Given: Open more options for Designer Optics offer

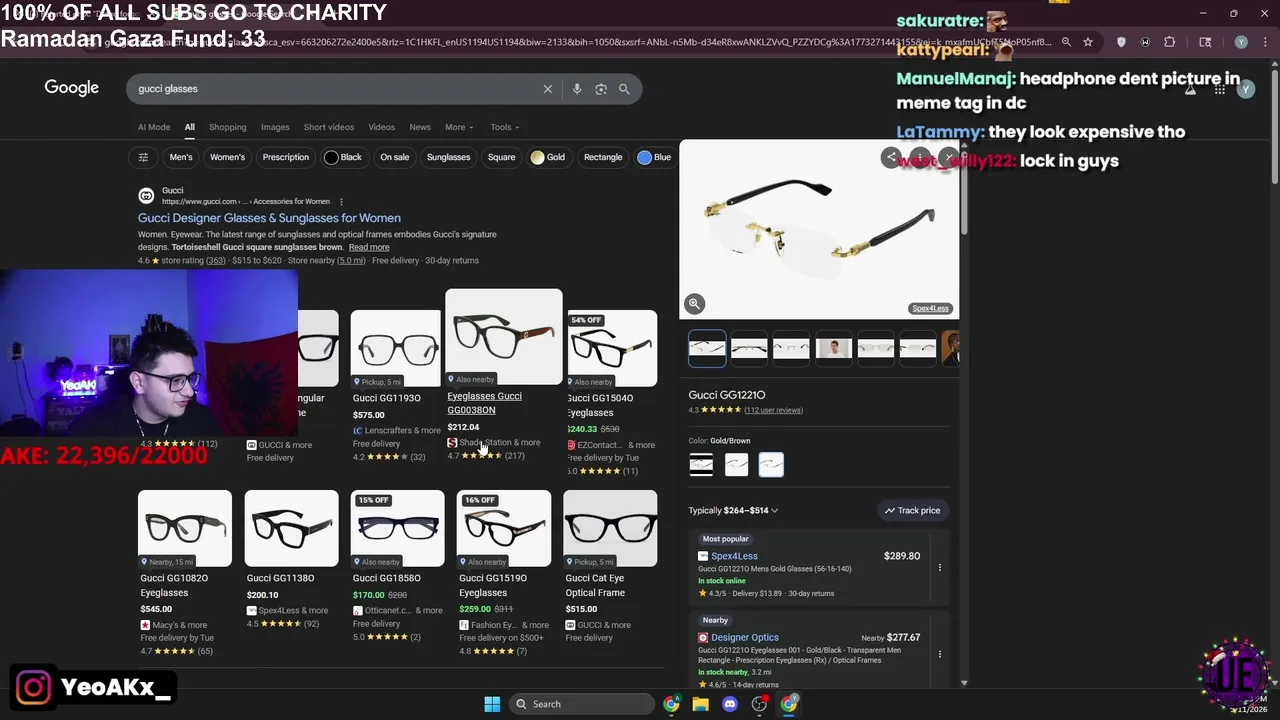Looking at the screenshot, I should tap(939, 654).
